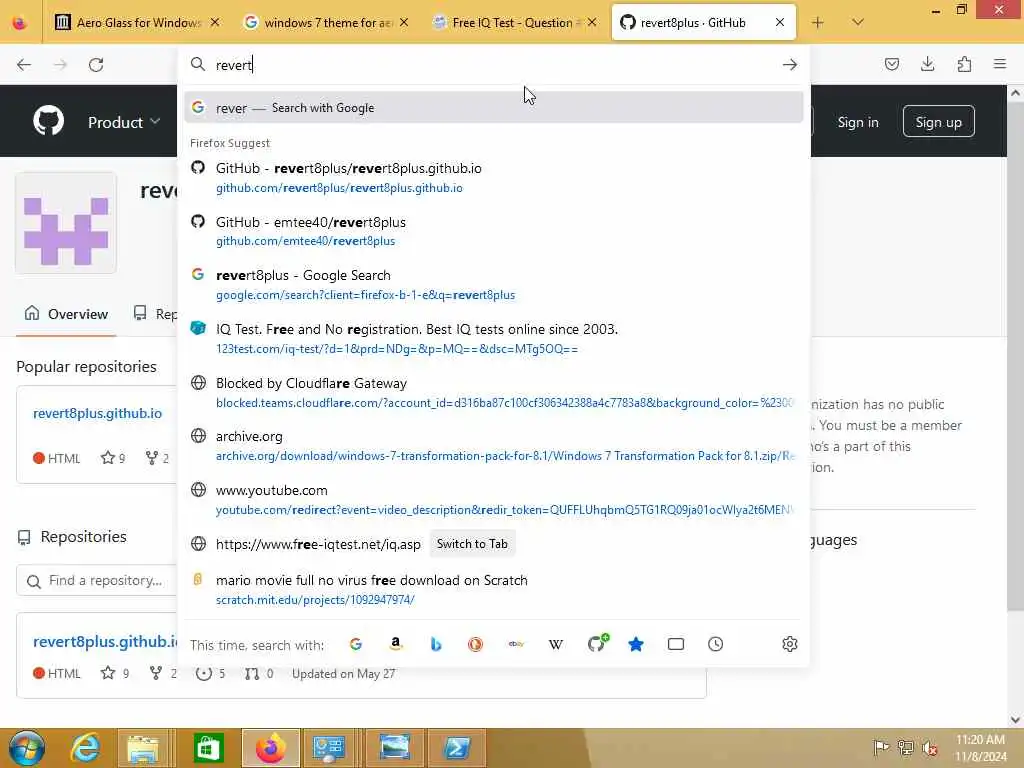Open Blocked by Cloudflare Gateway suggestion
This screenshot has width=1024, height=768.
pos(494,392)
